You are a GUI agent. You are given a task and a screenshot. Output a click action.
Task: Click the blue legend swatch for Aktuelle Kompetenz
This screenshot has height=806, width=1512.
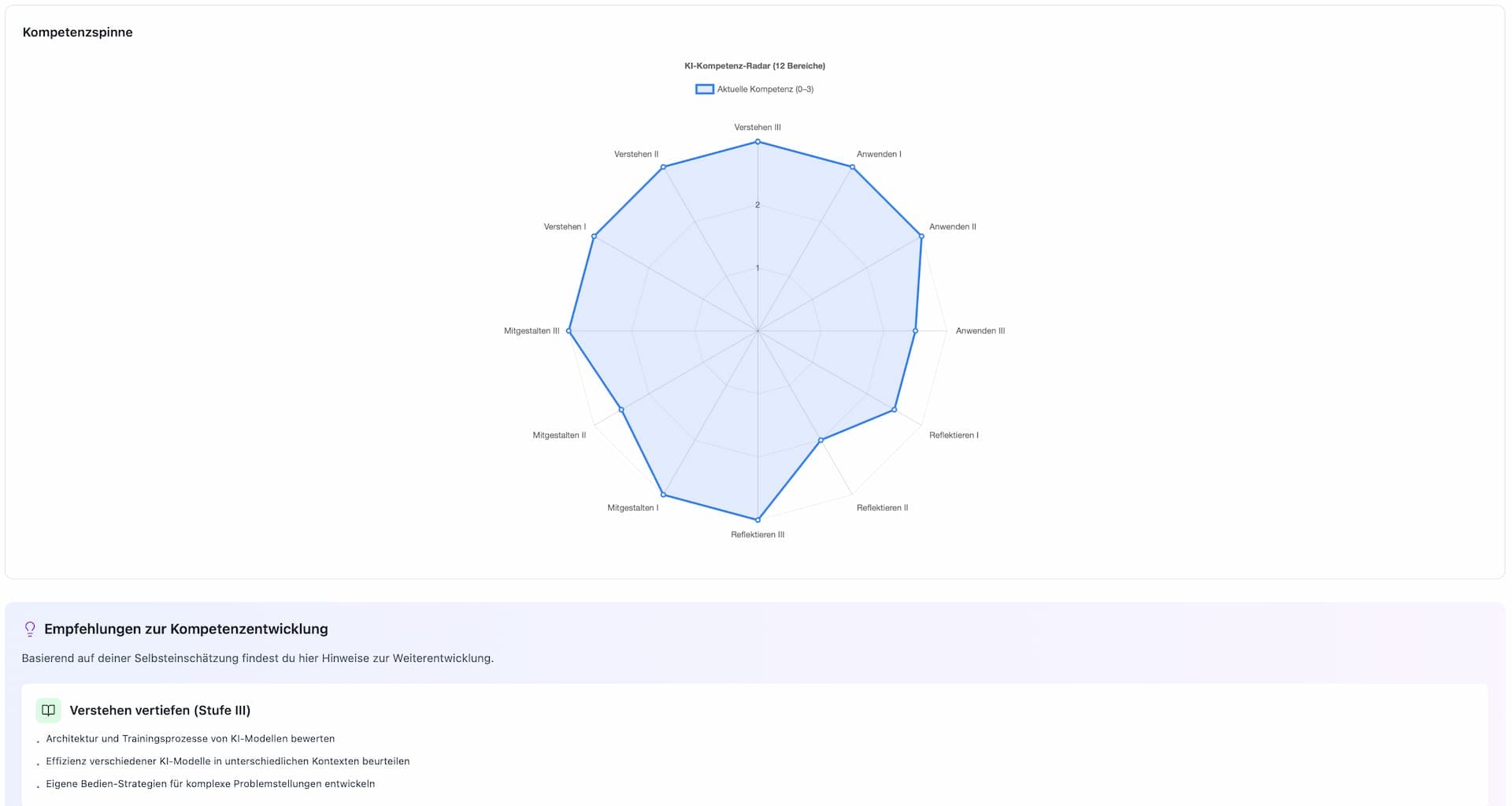(704, 89)
